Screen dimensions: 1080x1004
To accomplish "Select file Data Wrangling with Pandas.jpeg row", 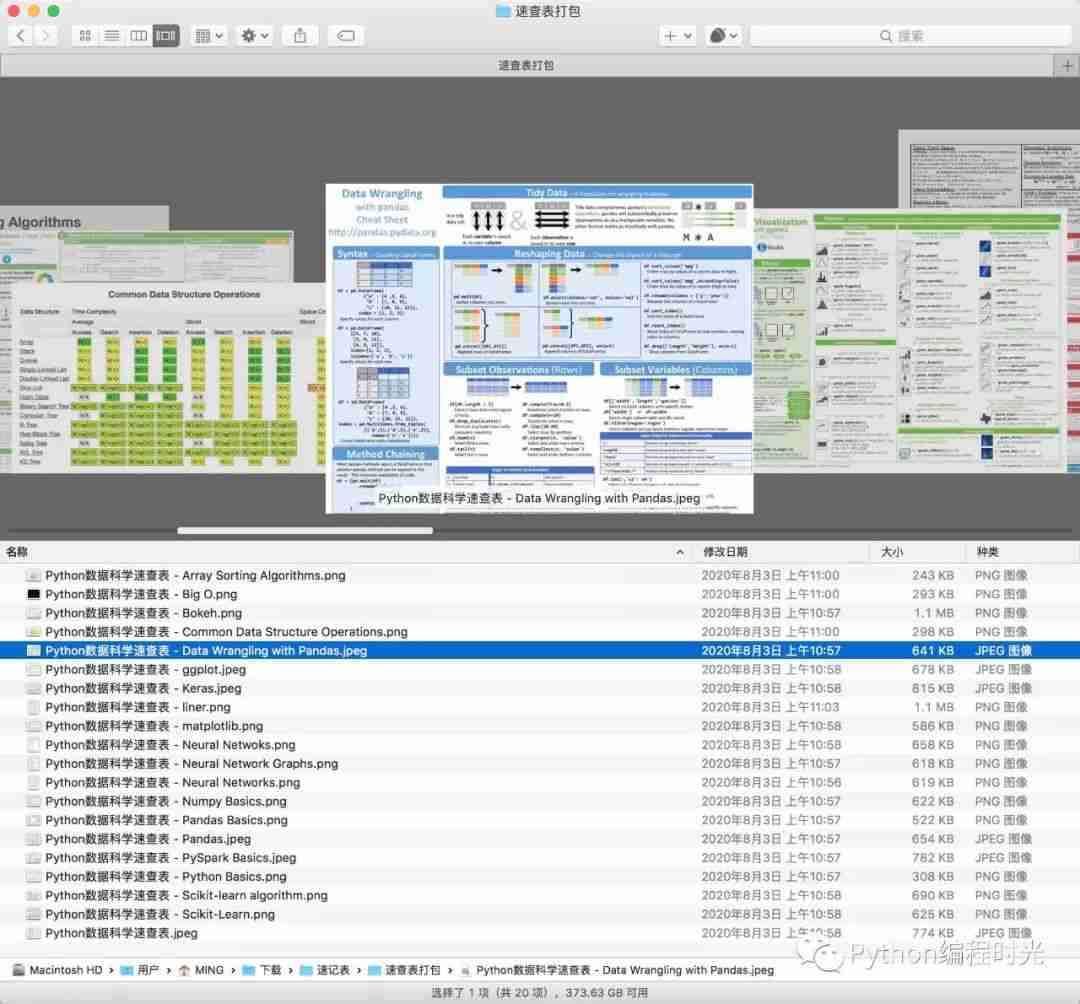I will click(540, 650).
